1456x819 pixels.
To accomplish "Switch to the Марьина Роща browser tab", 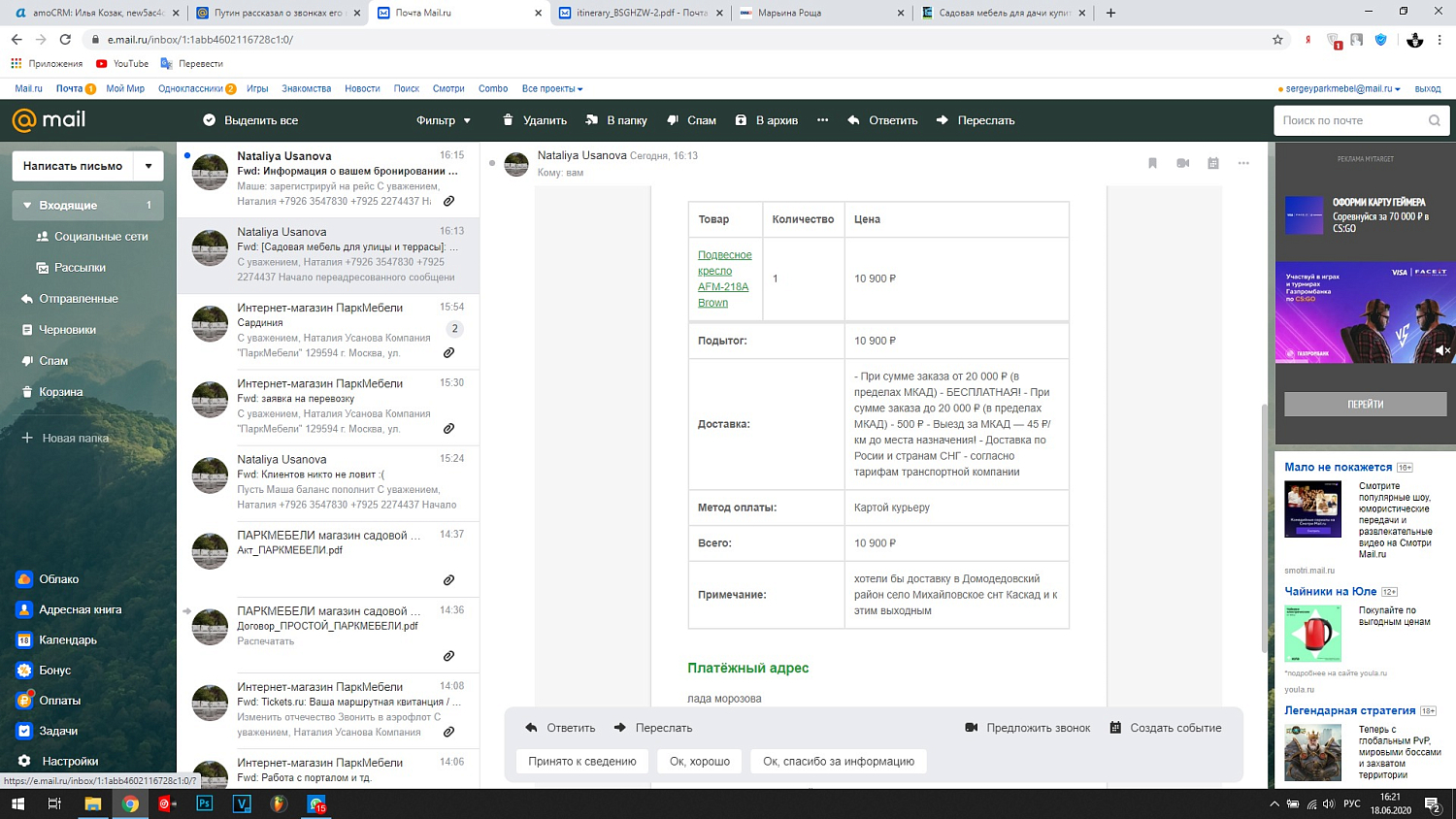I will click(x=820, y=13).
